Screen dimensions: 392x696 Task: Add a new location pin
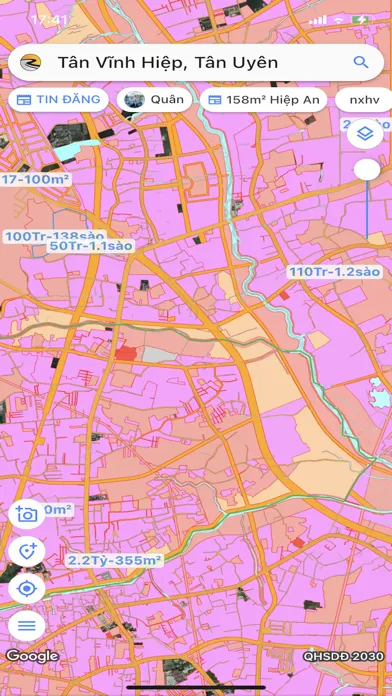tap(27, 551)
